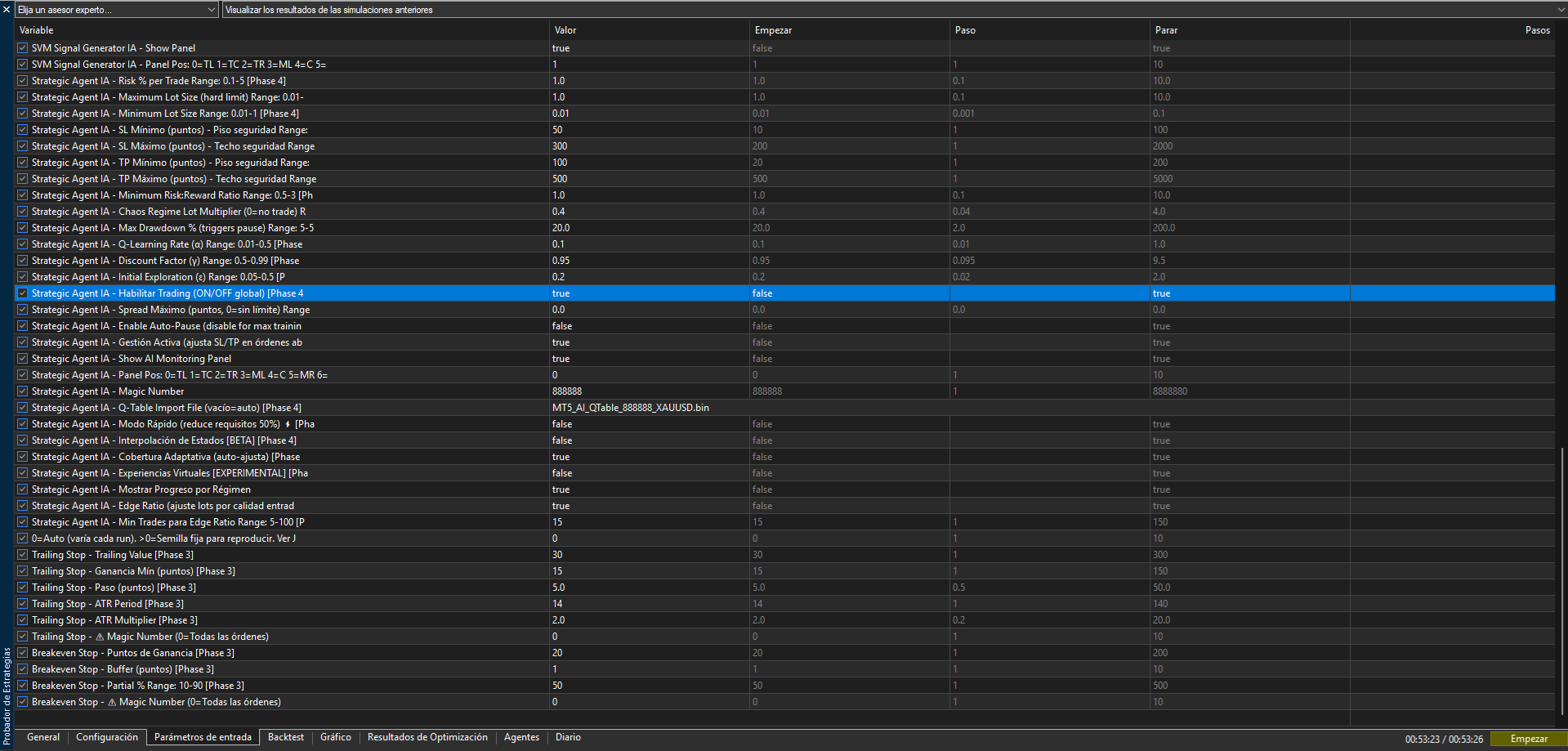This screenshot has height=751, width=1568.
Task: Open the Resultados de Optimización tab
Action: click(427, 737)
